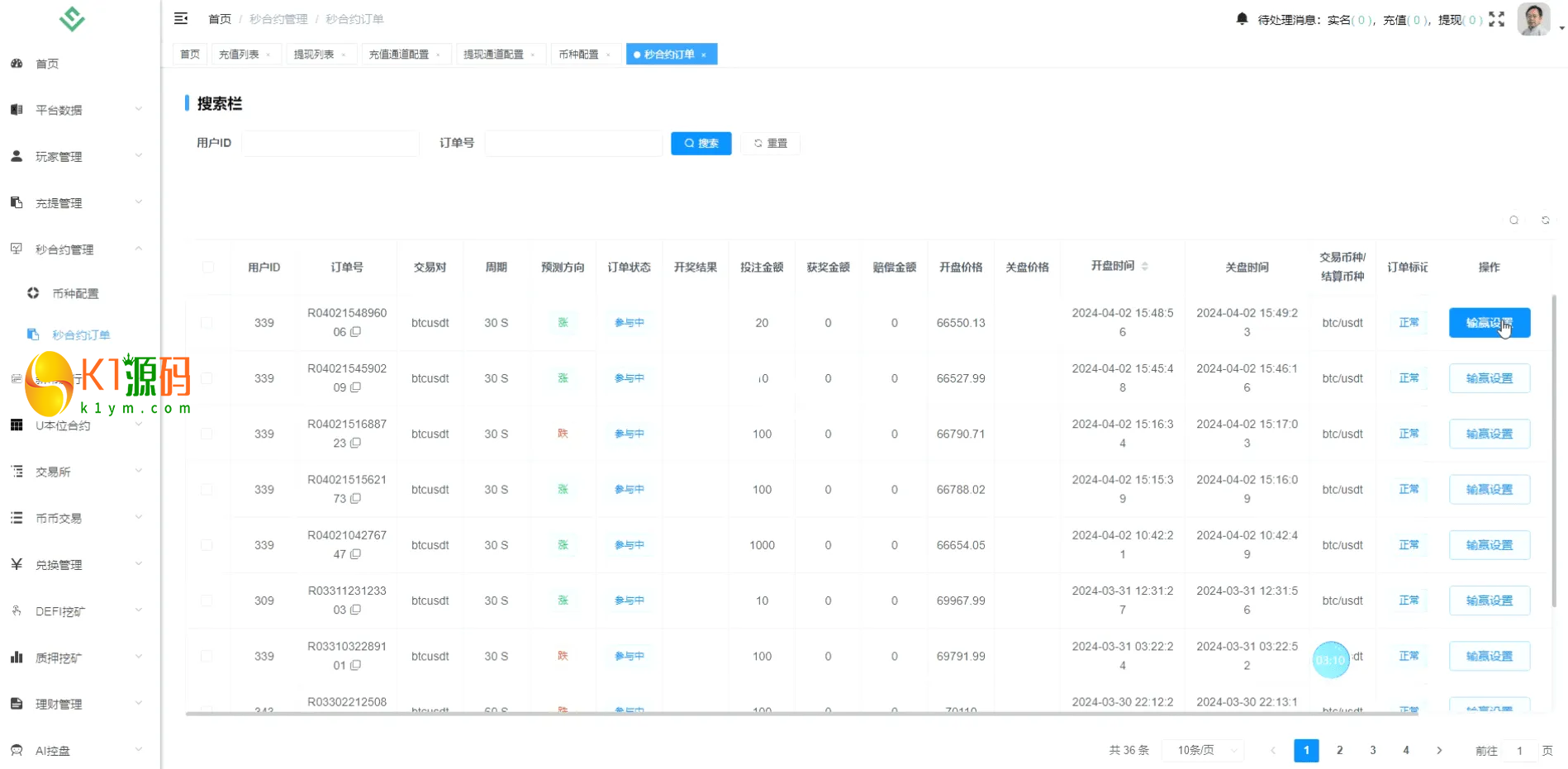Open 币种配置 in the sidebar

pyautogui.click(x=75, y=293)
